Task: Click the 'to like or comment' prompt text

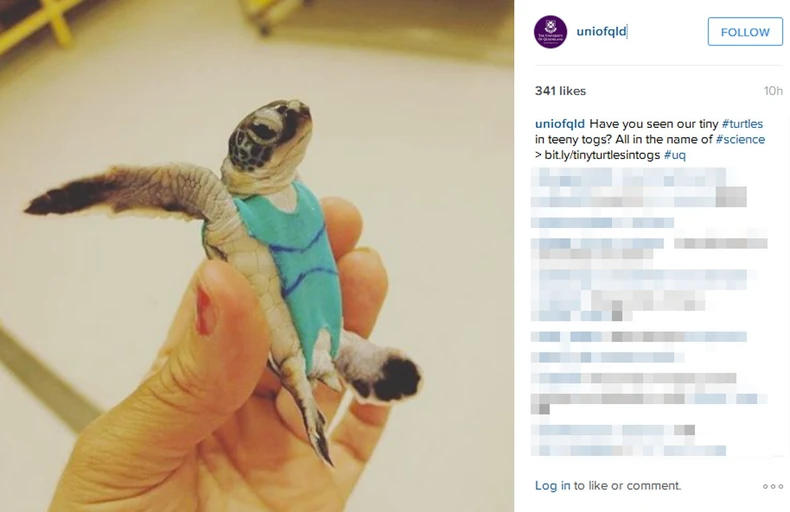Action: [627, 486]
